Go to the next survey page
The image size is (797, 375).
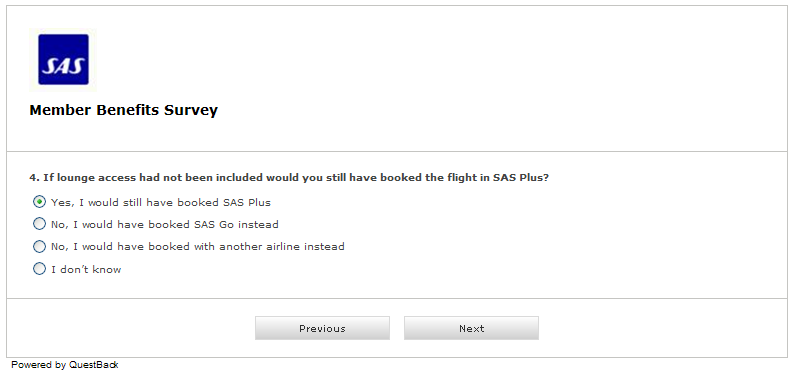tap(471, 328)
